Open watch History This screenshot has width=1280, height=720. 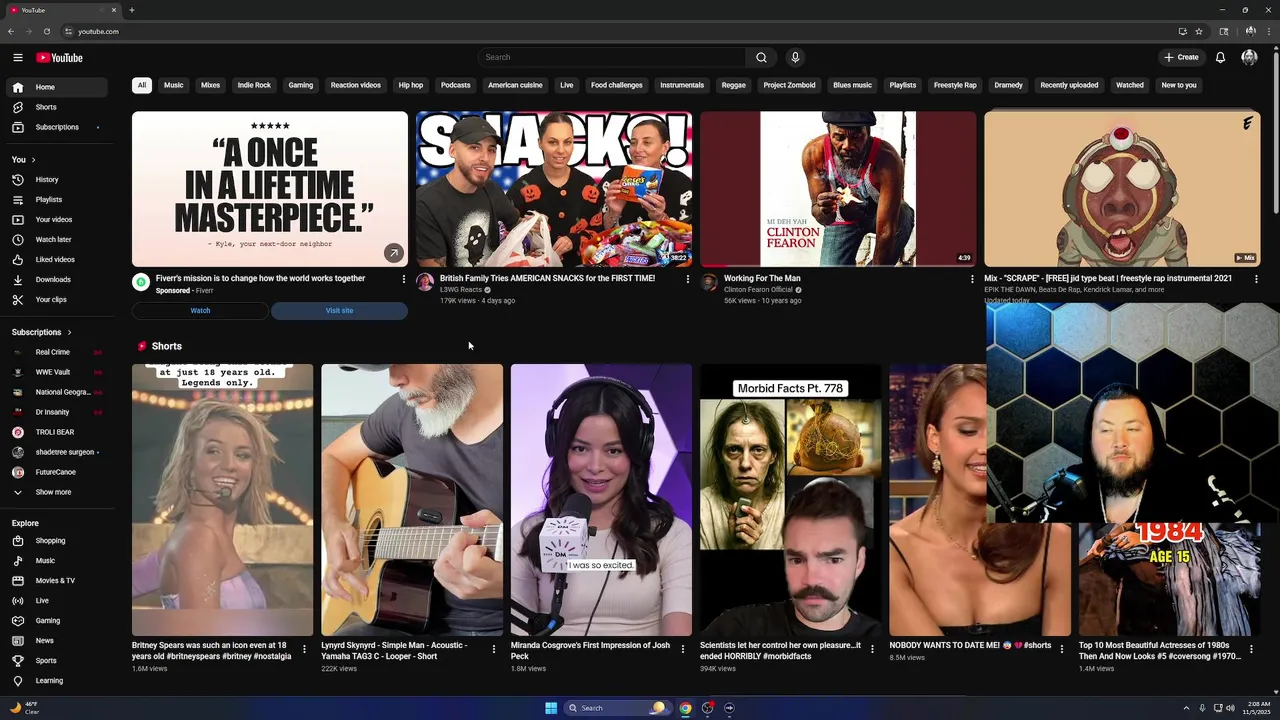(x=56, y=179)
